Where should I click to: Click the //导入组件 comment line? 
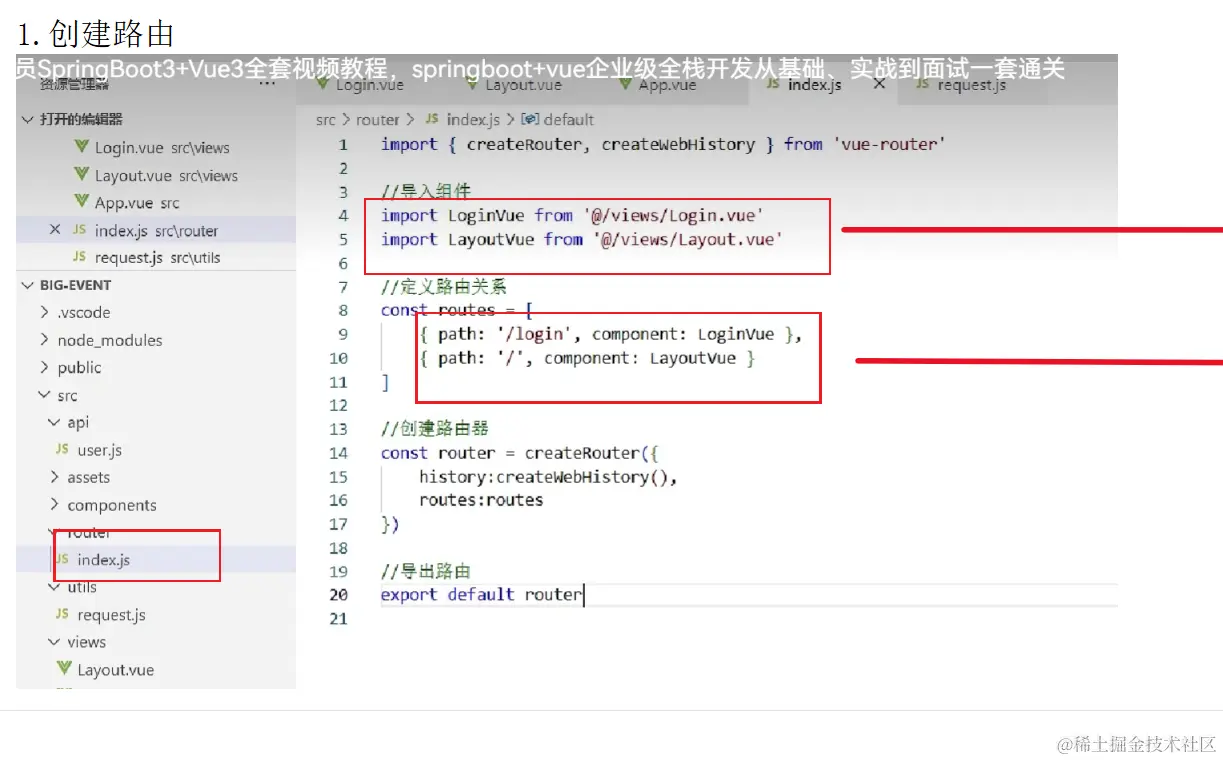[x=426, y=191]
